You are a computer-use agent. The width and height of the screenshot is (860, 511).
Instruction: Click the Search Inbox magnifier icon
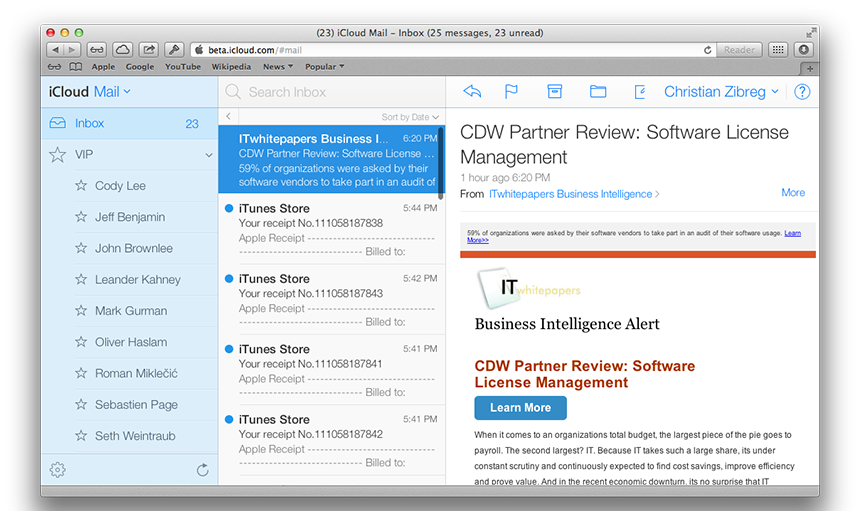pyautogui.click(x=233, y=92)
